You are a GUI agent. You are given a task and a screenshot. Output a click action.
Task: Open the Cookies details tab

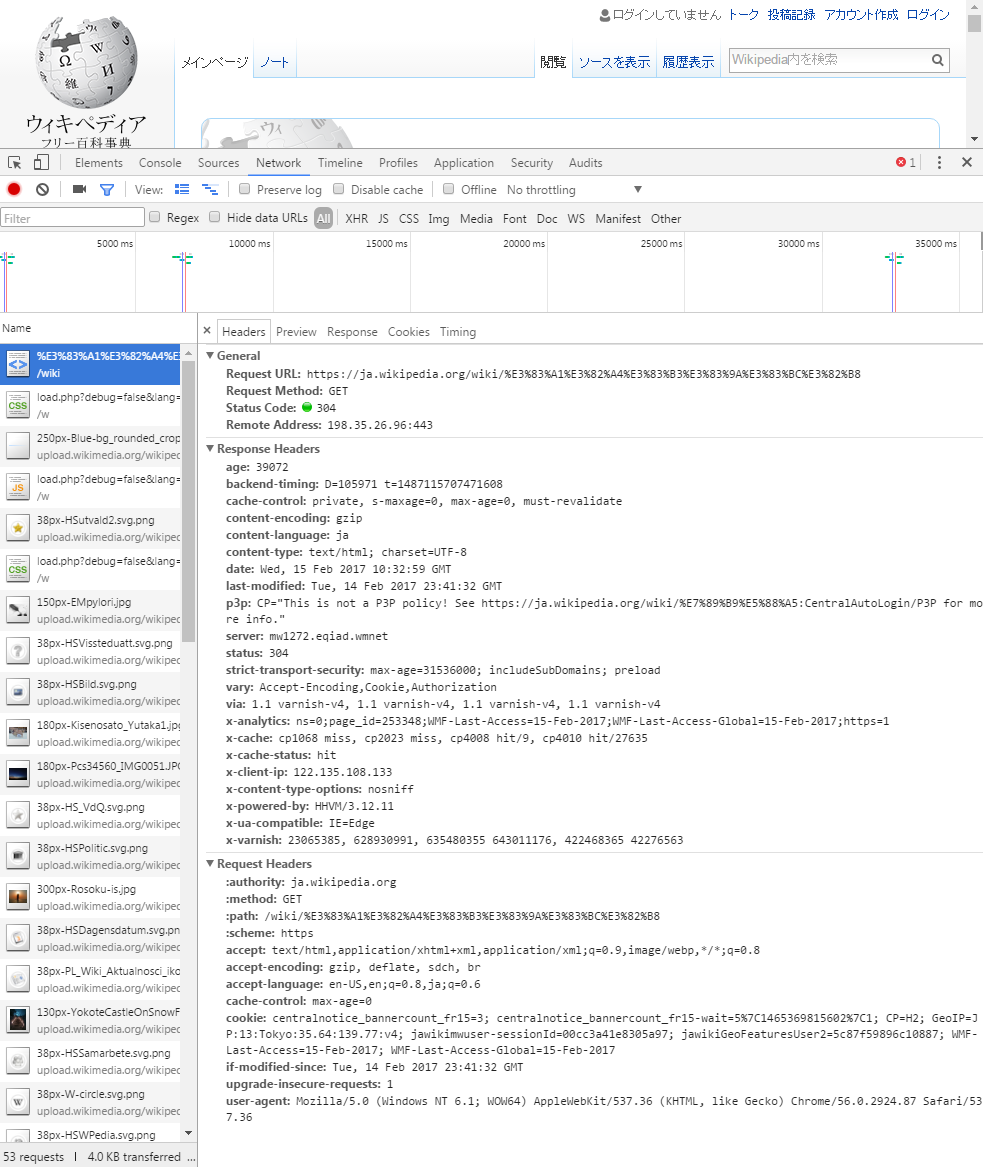tap(409, 332)
